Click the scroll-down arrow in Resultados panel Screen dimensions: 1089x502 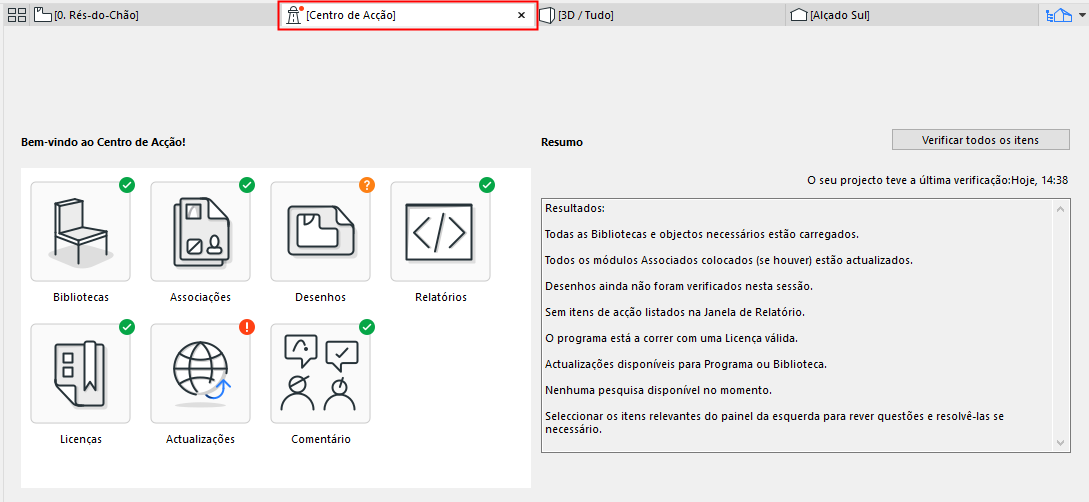(x=1063, y=443)
